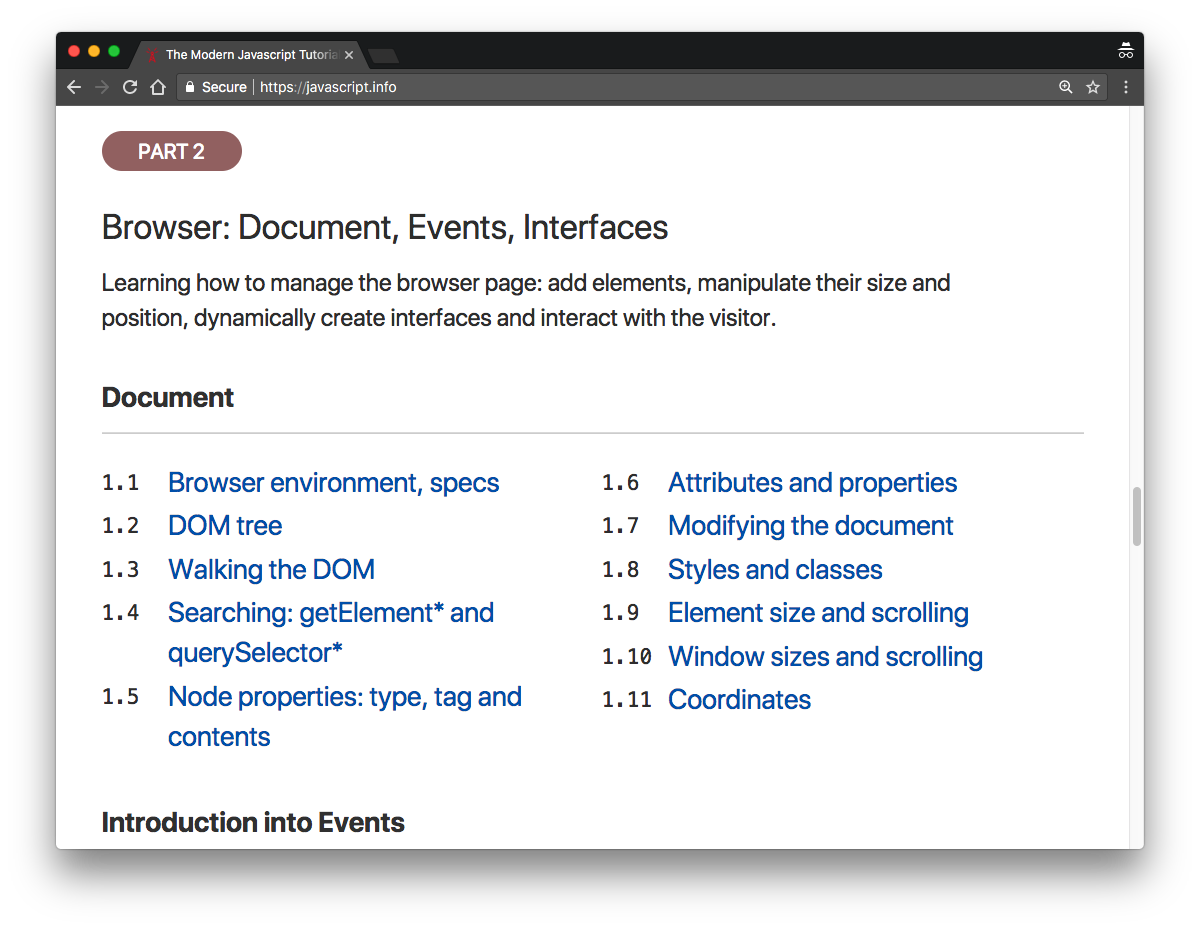Click chapter number 1.11

coord(627,699)
